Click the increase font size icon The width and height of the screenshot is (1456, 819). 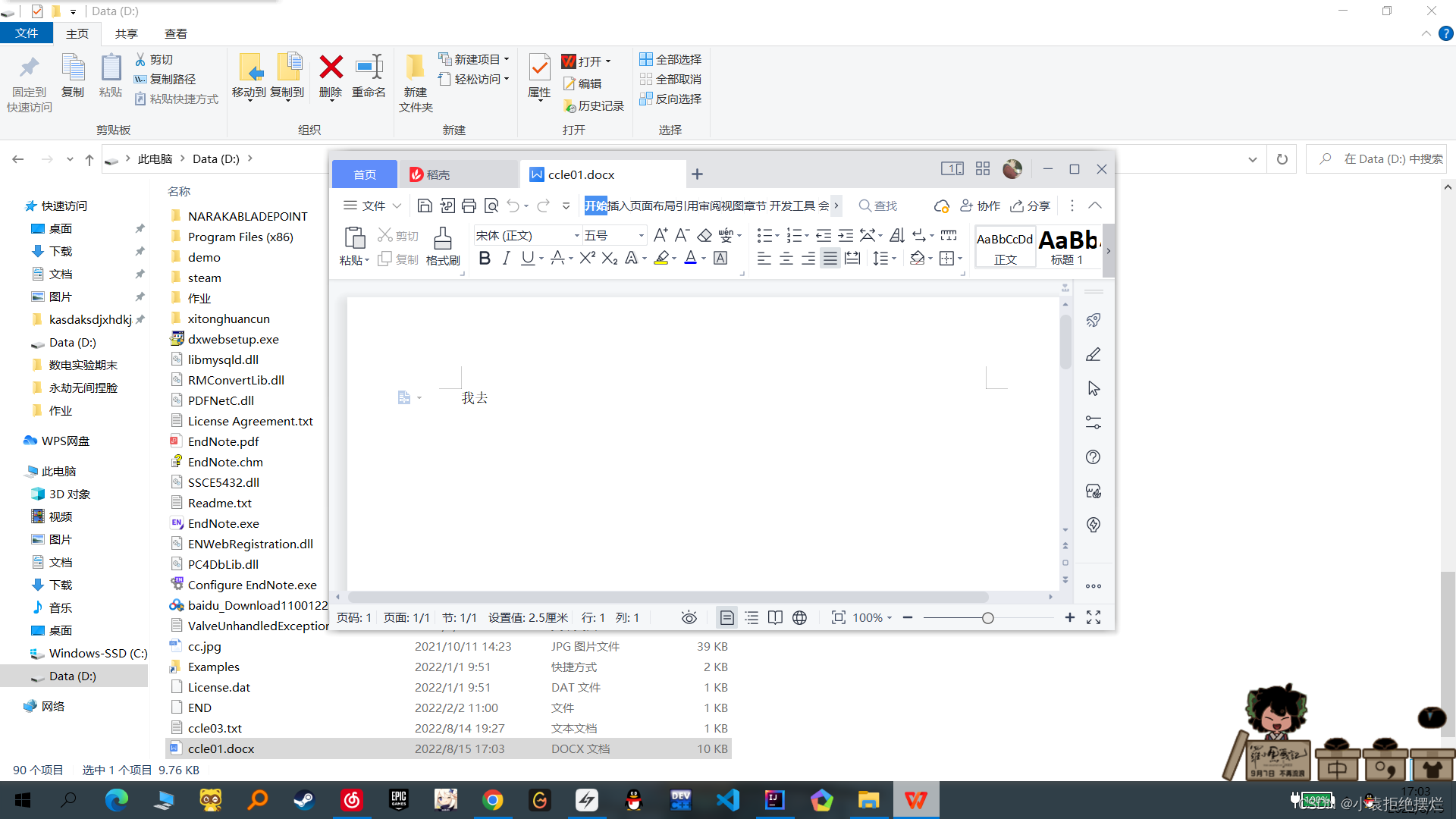pos(661,236)
